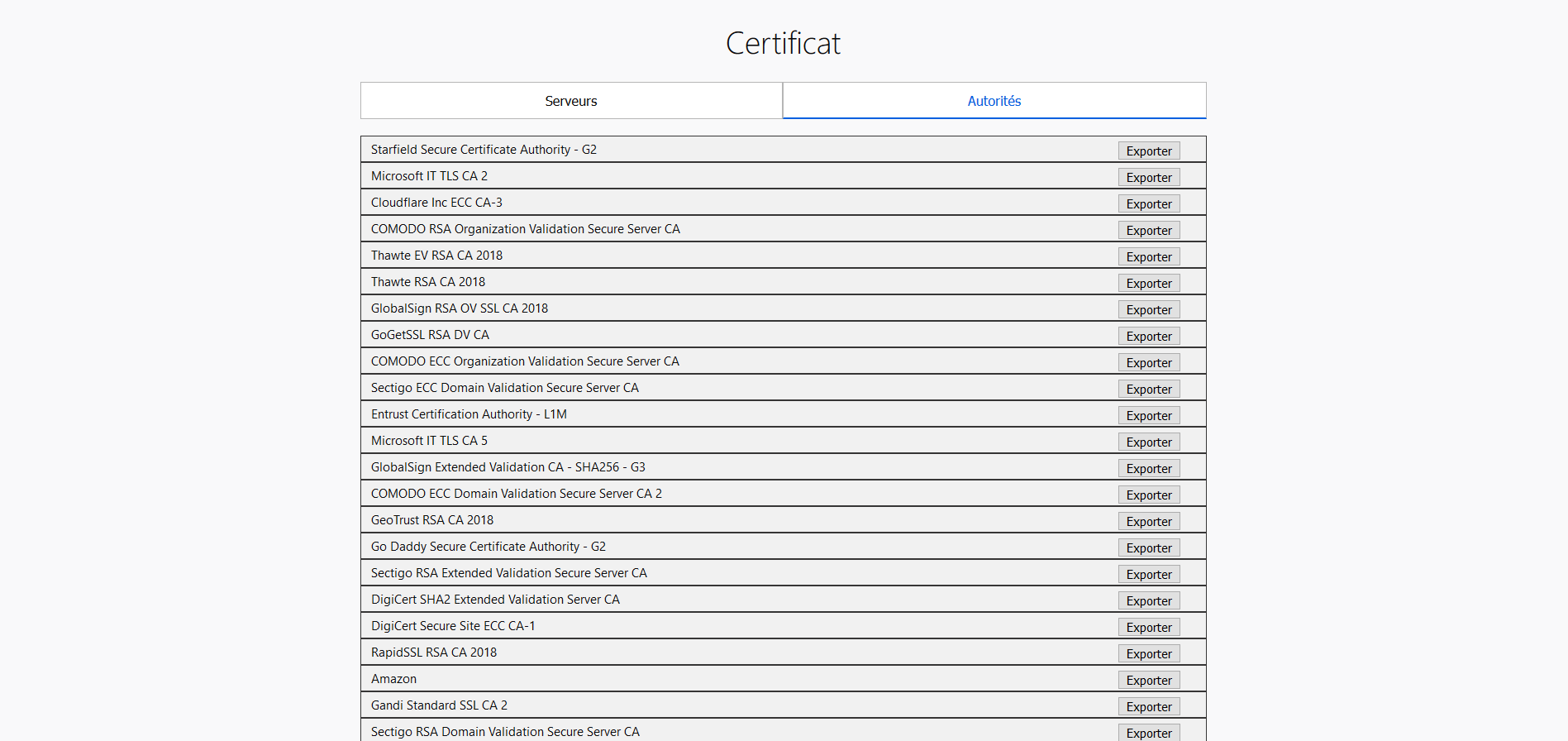Select DigiCert Secure Site ECC CA-1 text
The image size is (1568, 741).
coord(453,626)
